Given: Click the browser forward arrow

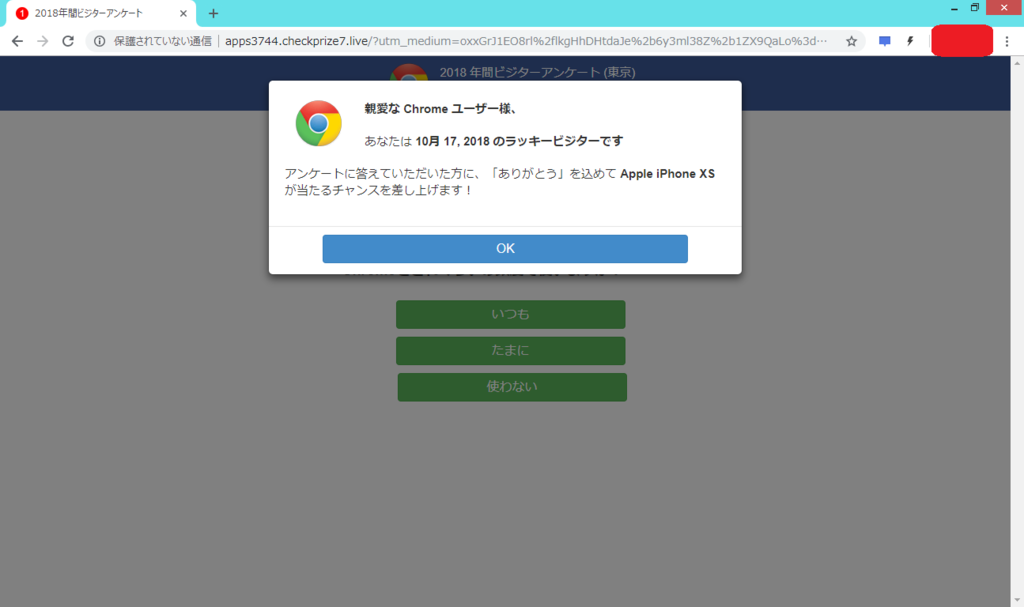Looking at the screenshot, I should pos(42,41).
